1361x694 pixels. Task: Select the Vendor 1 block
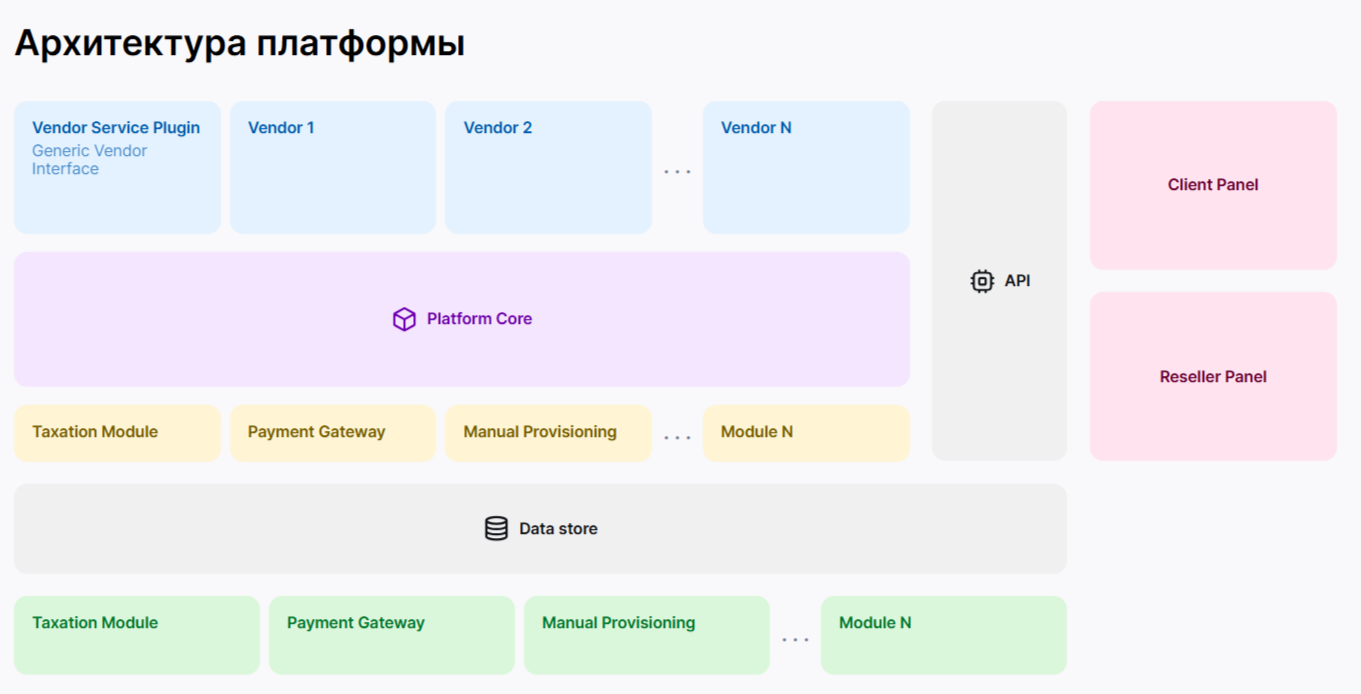(332, 167)
